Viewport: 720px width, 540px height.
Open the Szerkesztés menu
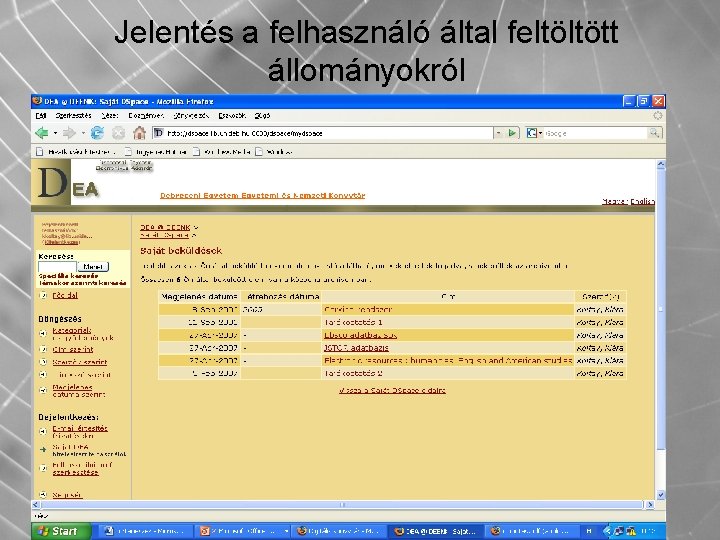[x=73, y=116]
